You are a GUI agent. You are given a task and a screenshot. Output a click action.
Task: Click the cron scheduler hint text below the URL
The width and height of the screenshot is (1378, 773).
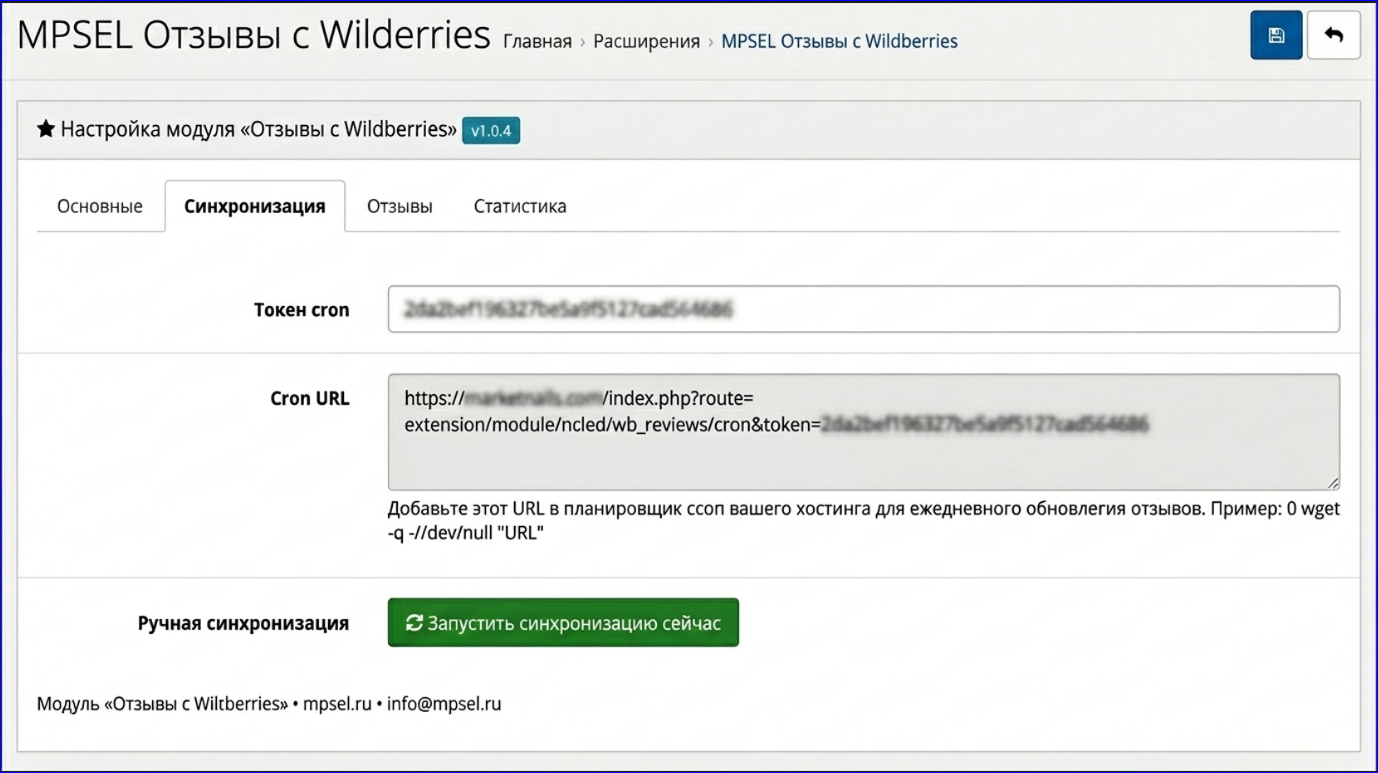coord(864,520)
